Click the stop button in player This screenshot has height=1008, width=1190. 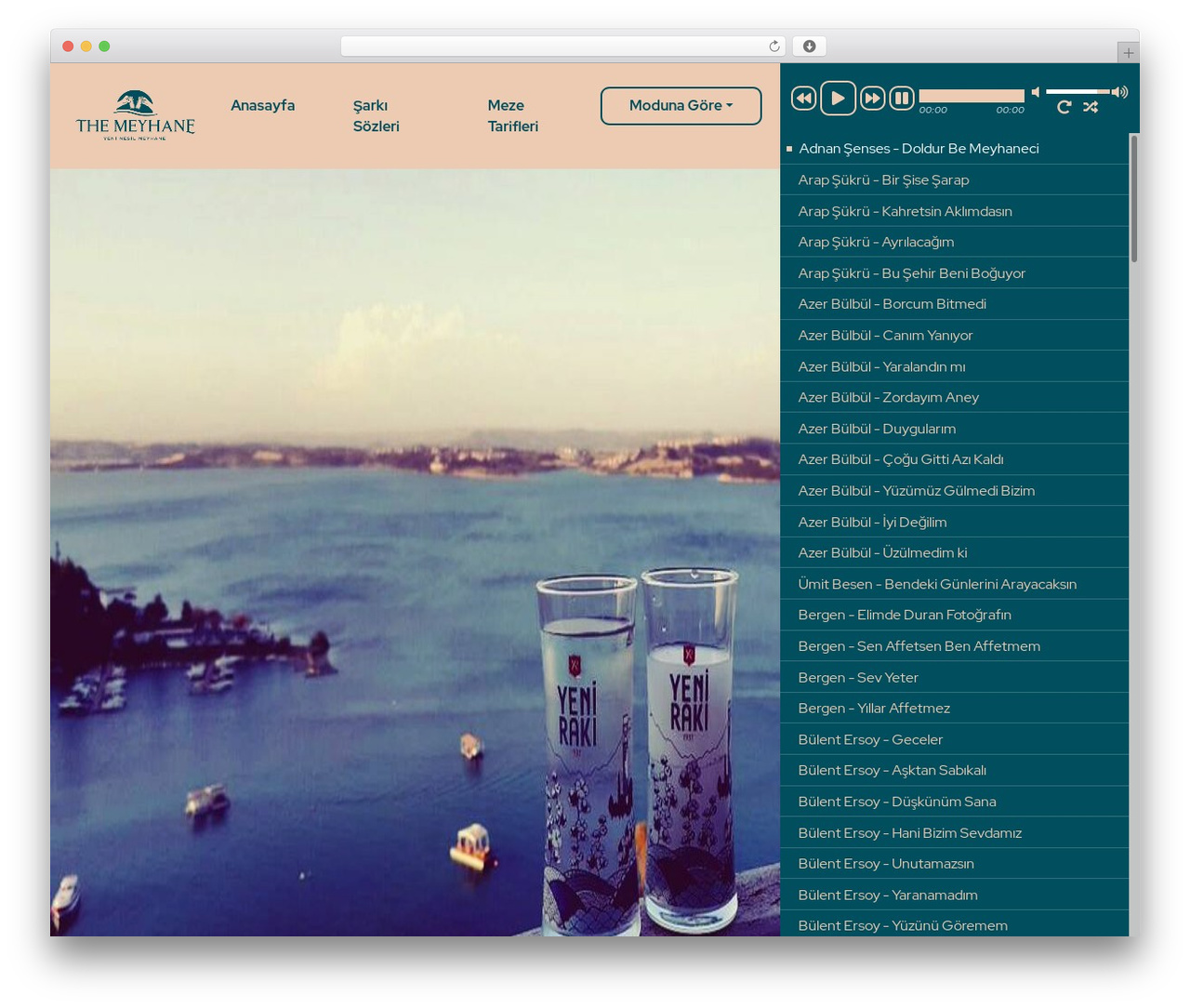pos(902,98)
